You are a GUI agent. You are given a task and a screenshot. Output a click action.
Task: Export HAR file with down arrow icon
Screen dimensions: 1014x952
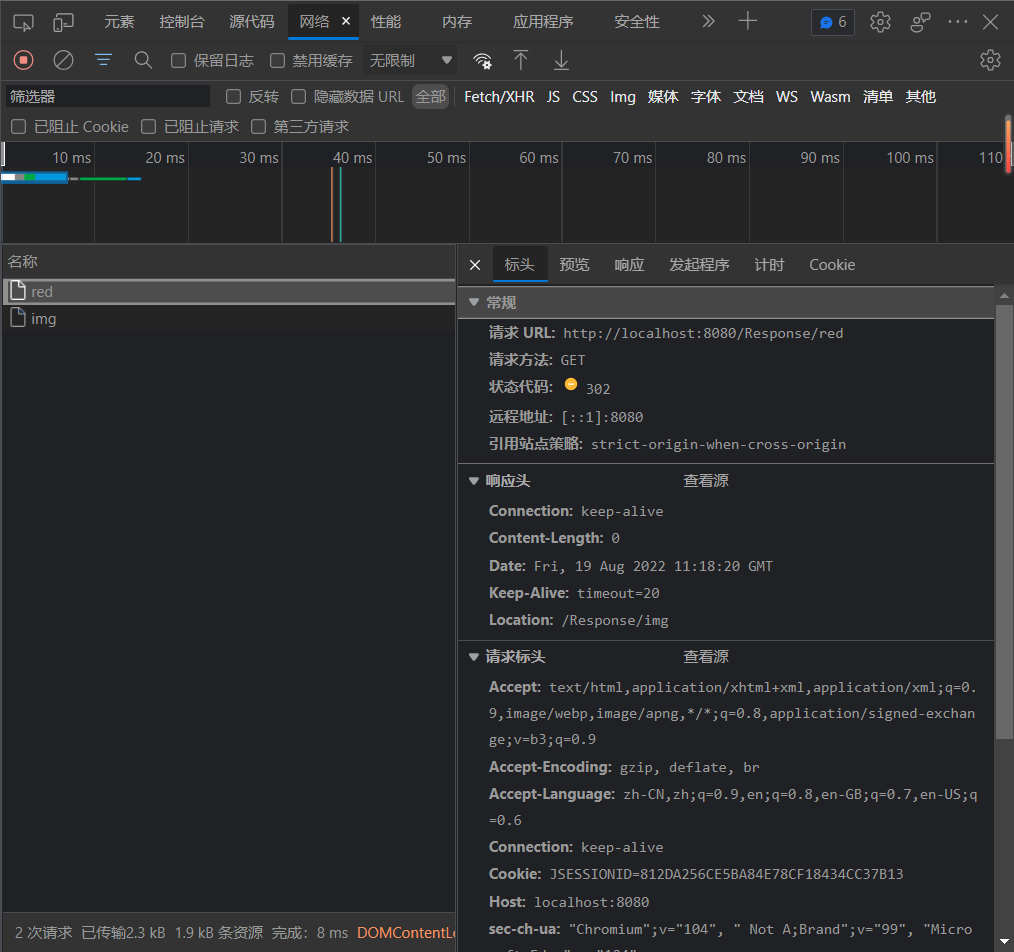[561, 60]
